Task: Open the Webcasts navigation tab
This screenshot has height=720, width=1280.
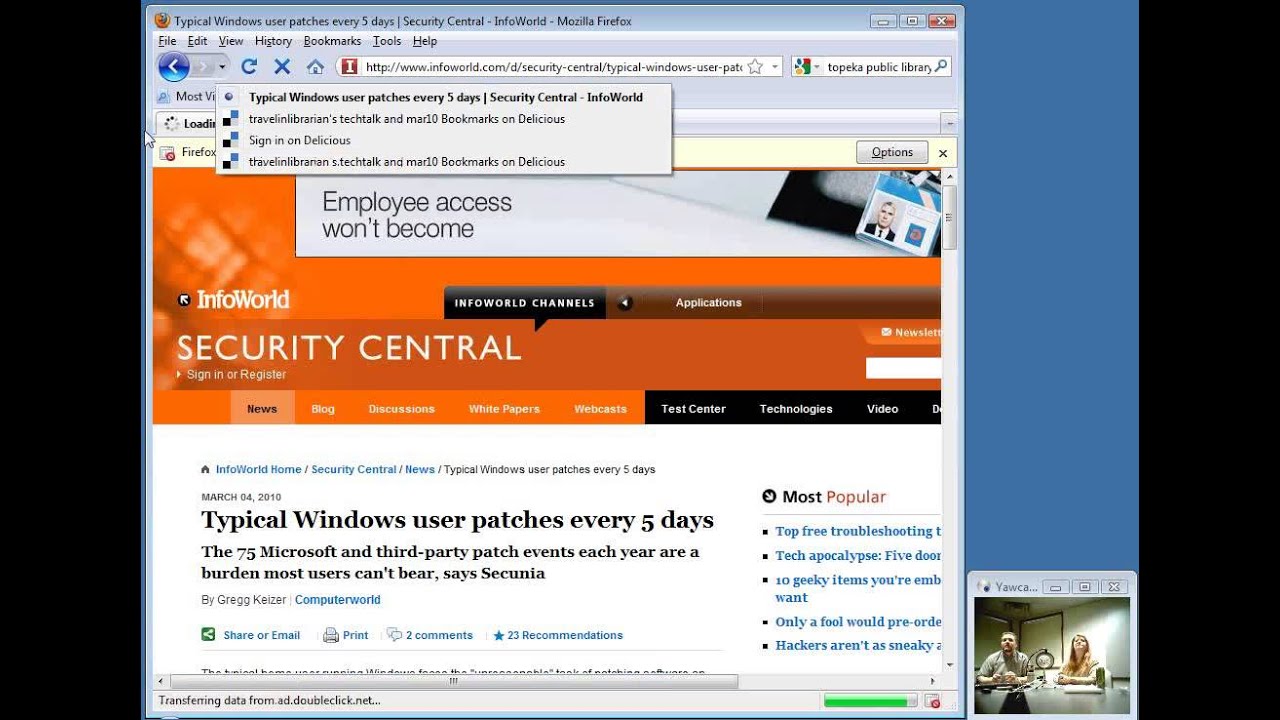Action: [600, 408]
